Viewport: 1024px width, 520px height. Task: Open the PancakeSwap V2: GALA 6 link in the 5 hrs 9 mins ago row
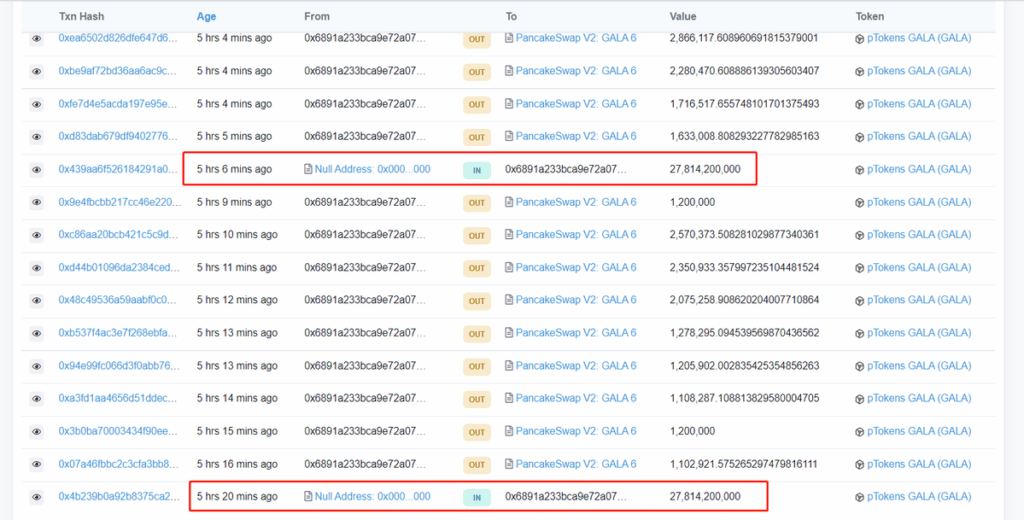(576, 202)
